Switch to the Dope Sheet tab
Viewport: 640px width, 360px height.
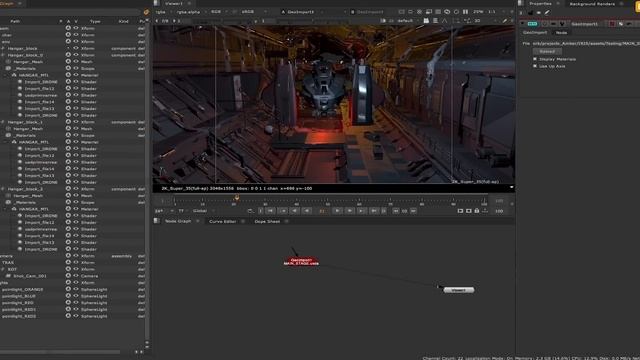(x=267, y=221)
